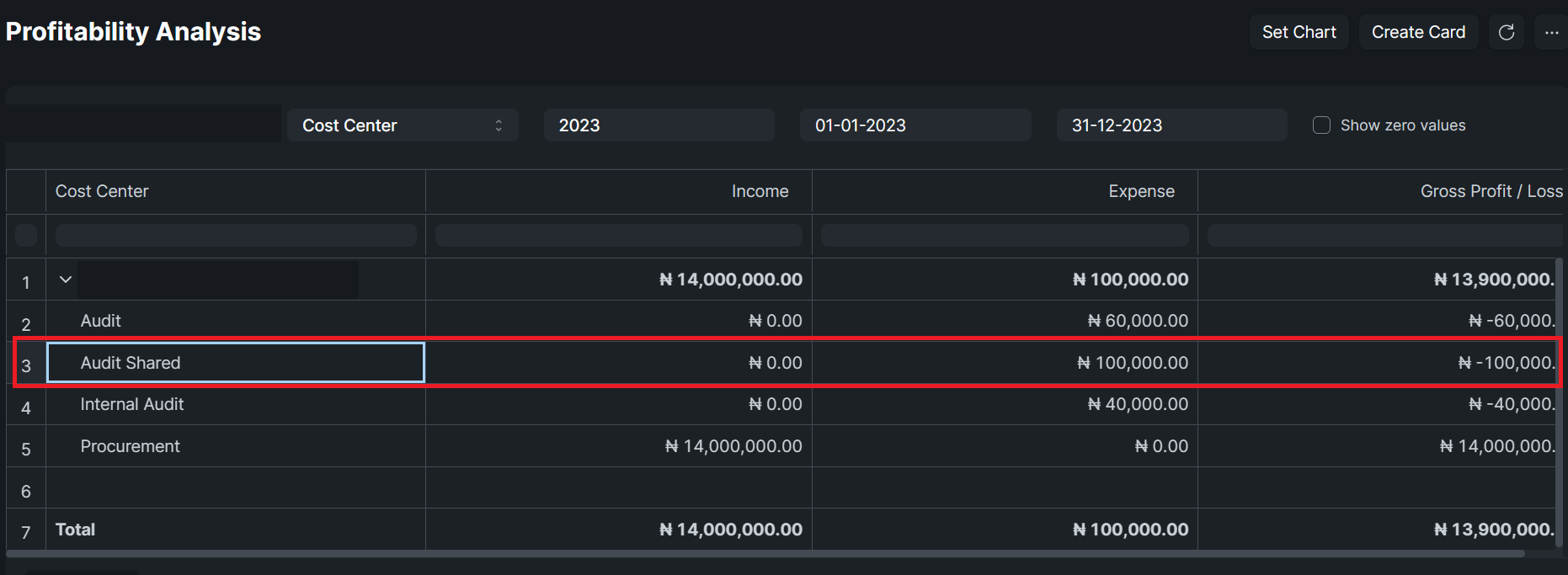Click the 2023 fiscal year field

coord(659,125)
